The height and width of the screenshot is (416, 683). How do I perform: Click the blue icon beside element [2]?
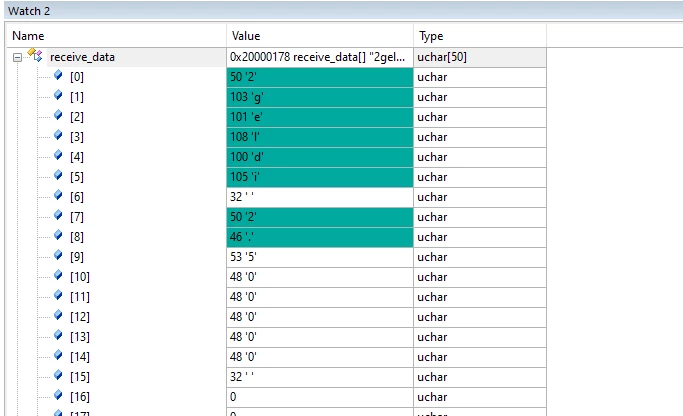[x=58, y=115]
